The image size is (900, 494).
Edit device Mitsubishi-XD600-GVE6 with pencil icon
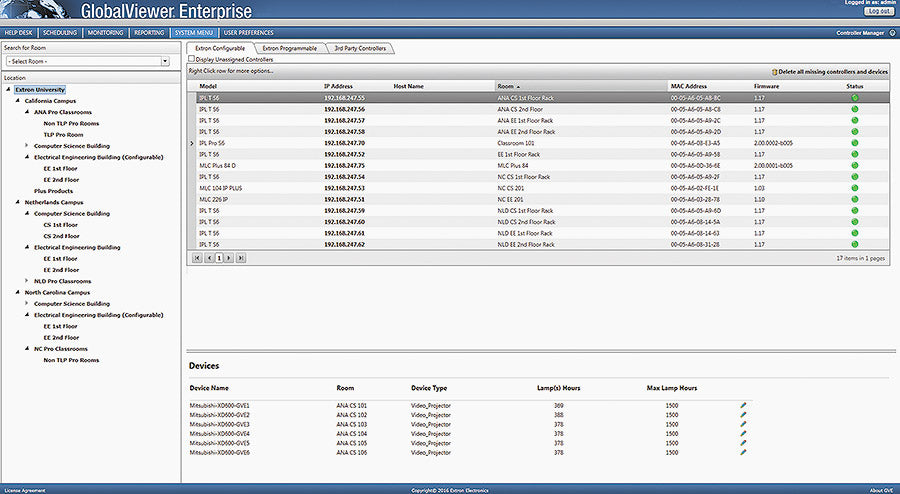coord(743,452)
